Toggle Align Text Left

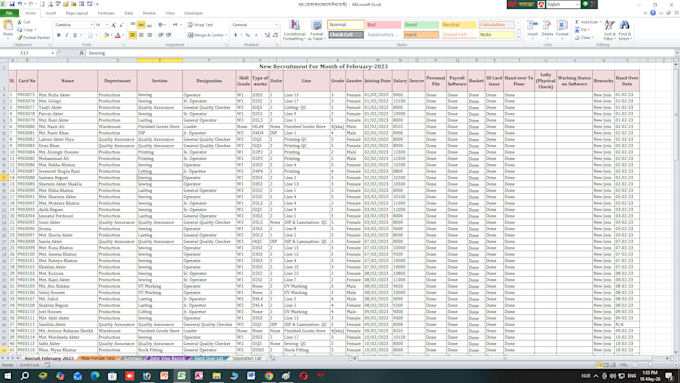[133, 35]
